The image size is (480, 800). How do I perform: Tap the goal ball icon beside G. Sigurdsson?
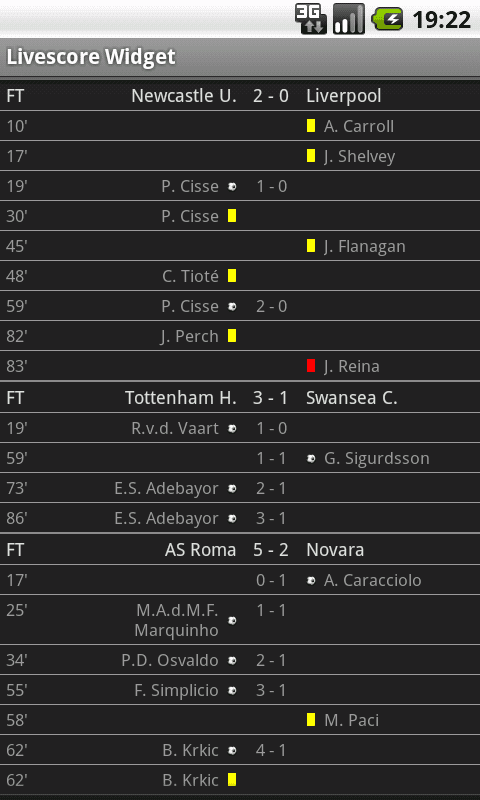tap(311, 459)
